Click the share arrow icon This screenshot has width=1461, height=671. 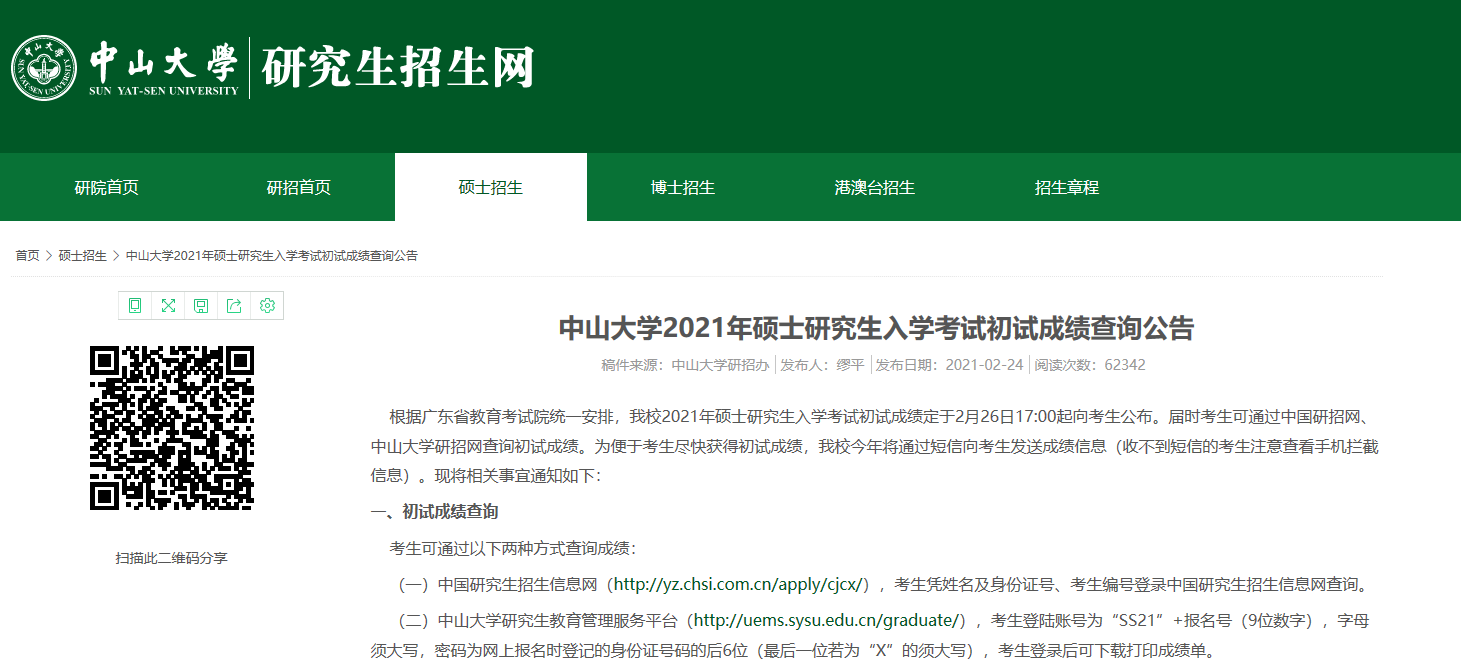click(234, 306)
